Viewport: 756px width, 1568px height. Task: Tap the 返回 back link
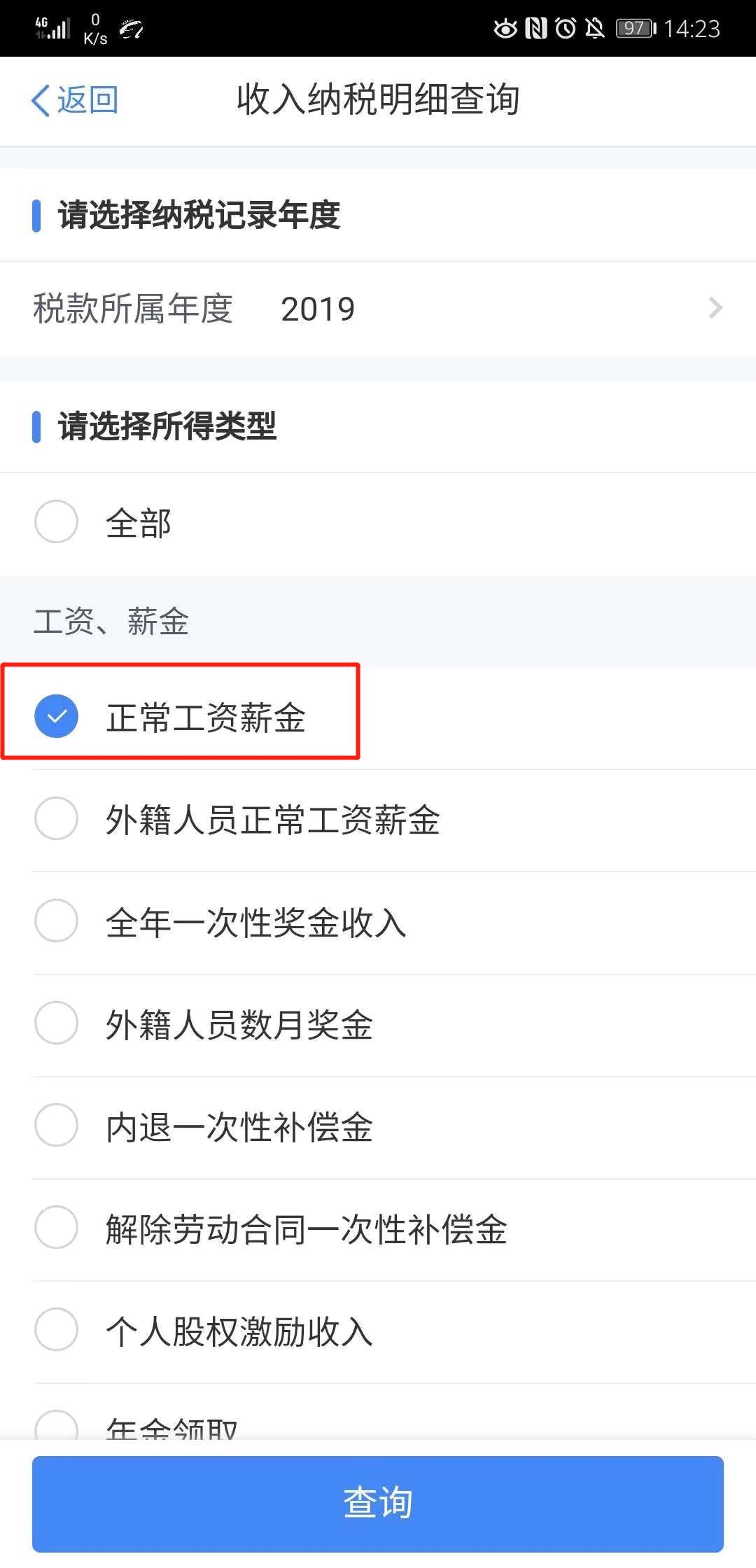pos(87,100)
